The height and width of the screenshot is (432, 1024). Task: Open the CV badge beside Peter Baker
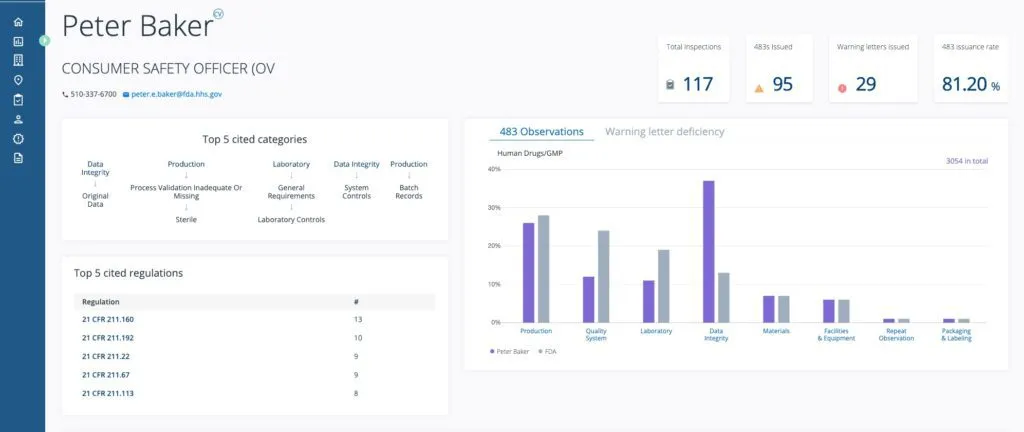click(218, 14)
